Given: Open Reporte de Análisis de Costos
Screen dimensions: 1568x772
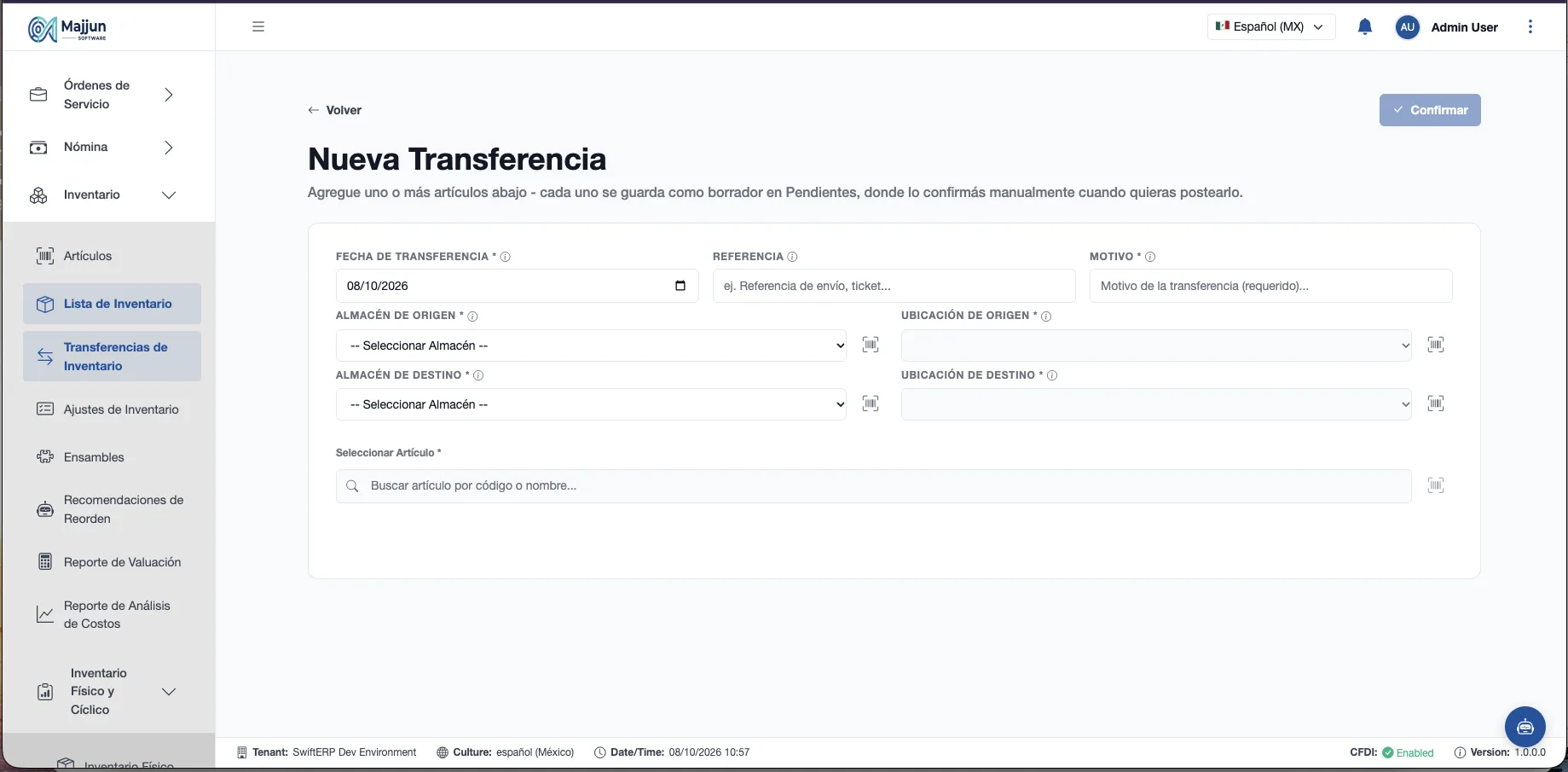Looking at the screenshot, I should tap(112, 615).
